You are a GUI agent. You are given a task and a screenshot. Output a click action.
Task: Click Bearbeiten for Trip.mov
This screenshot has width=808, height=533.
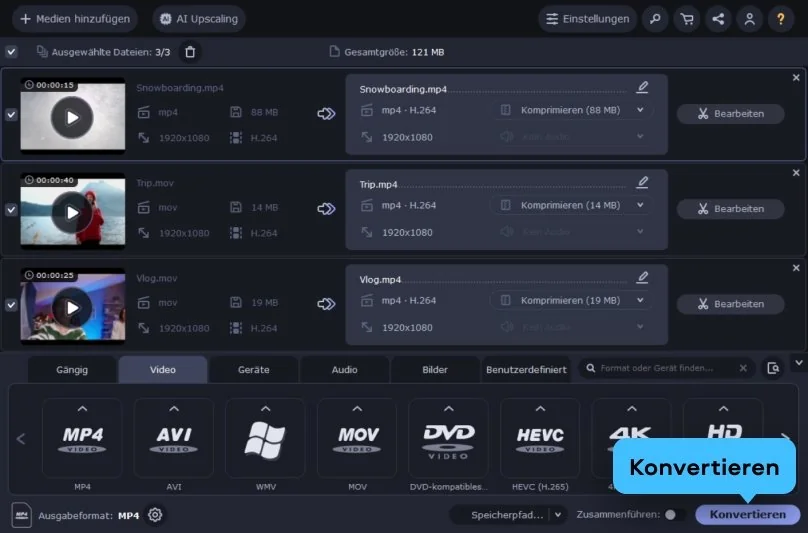pyautogui.click(x=731, y=209)
